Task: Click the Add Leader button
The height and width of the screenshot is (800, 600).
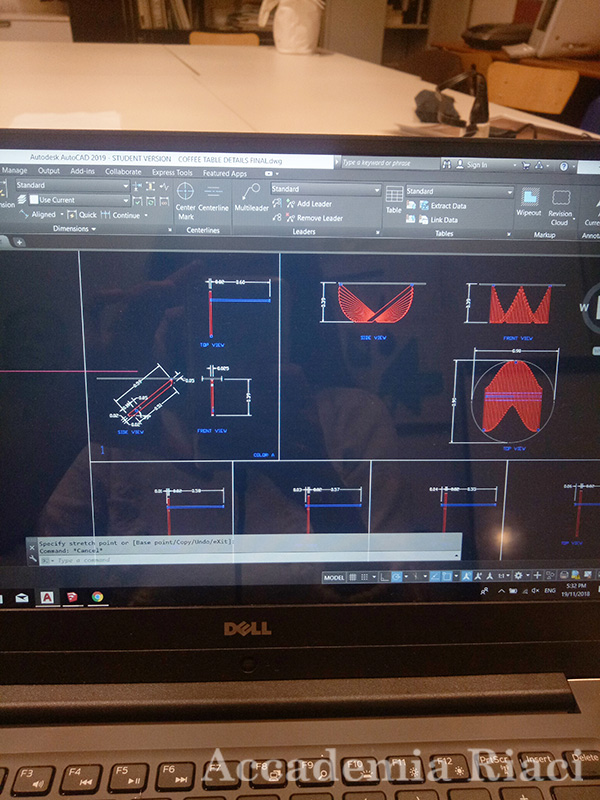Action: click(308, 204)
